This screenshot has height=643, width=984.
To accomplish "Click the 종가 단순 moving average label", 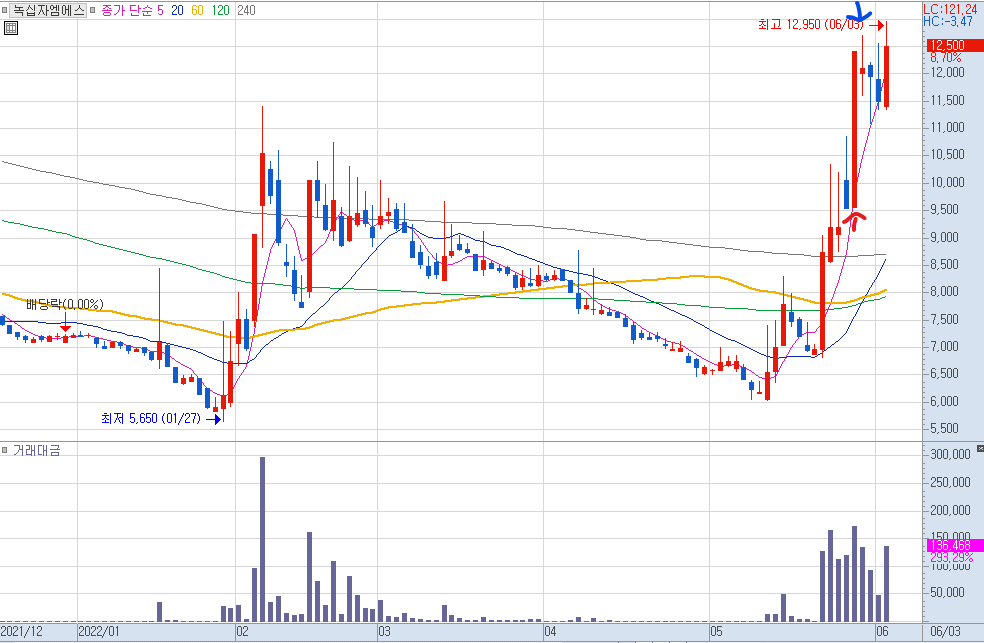I will tap(127, 10).
